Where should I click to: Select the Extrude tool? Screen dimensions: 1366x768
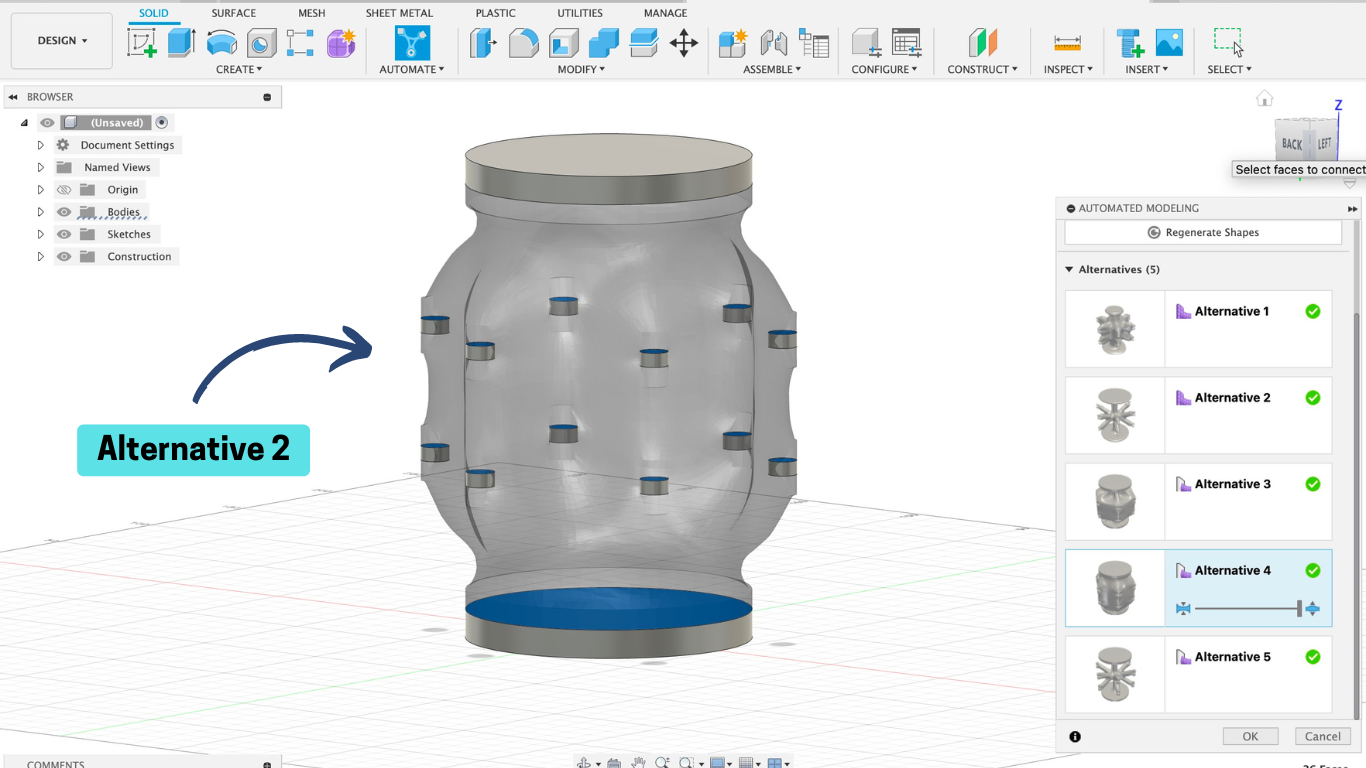tap(181, 43)
